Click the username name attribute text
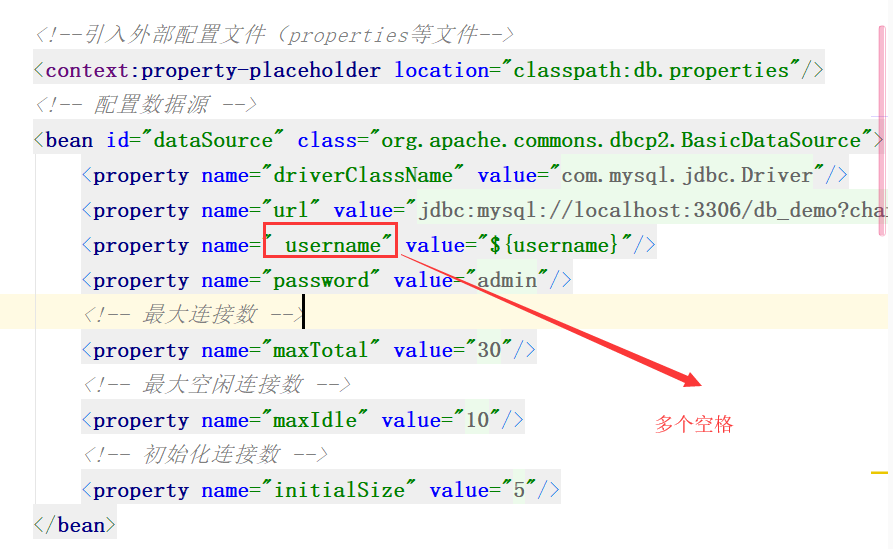893x549 pixels. coord(333,245)
